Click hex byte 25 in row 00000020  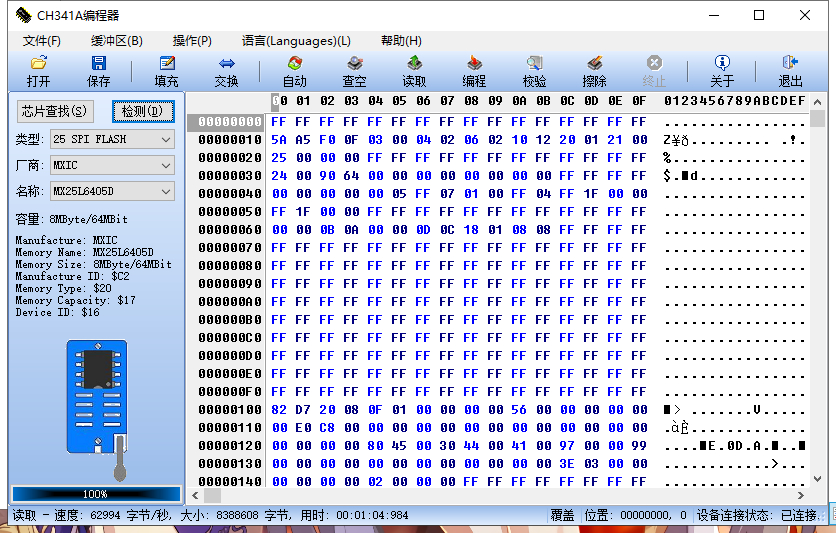[279, 158]
